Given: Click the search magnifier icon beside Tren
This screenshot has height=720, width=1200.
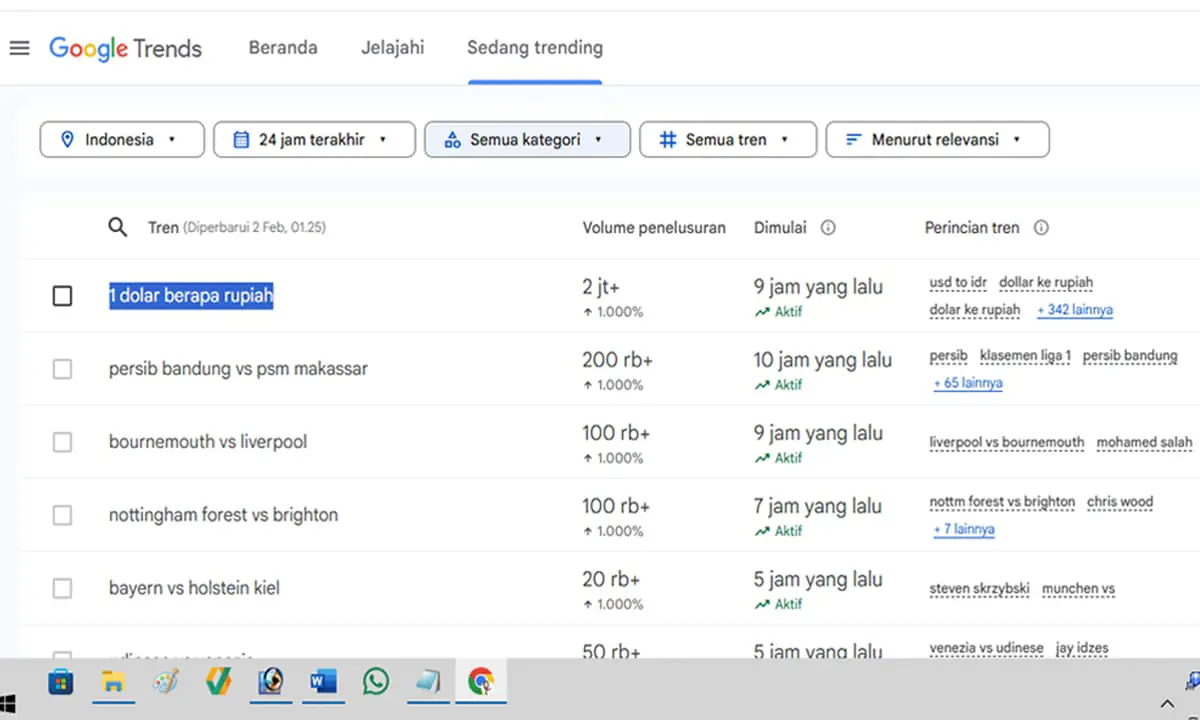Looking at the screenshot, I should click(117, 227).
